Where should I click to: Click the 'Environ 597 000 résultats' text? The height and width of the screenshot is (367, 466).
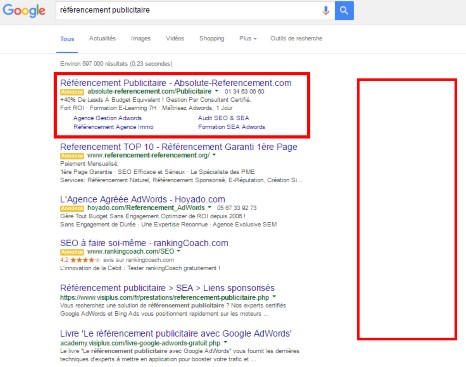[x=116, y=64]
